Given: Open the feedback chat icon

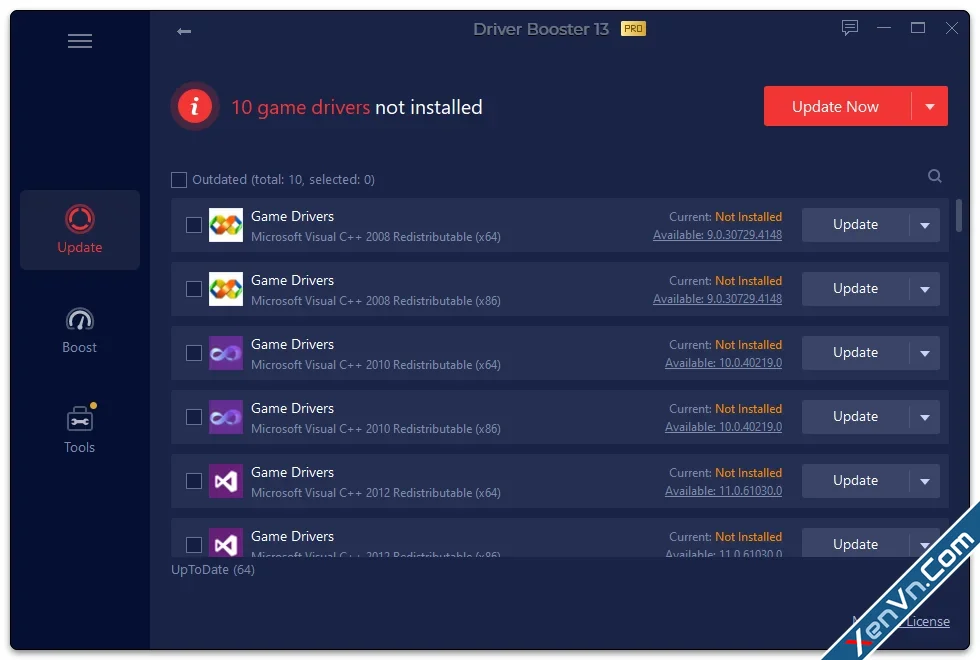Looking at the screenshot, I should pyautogui.click(x=849, y=28).
